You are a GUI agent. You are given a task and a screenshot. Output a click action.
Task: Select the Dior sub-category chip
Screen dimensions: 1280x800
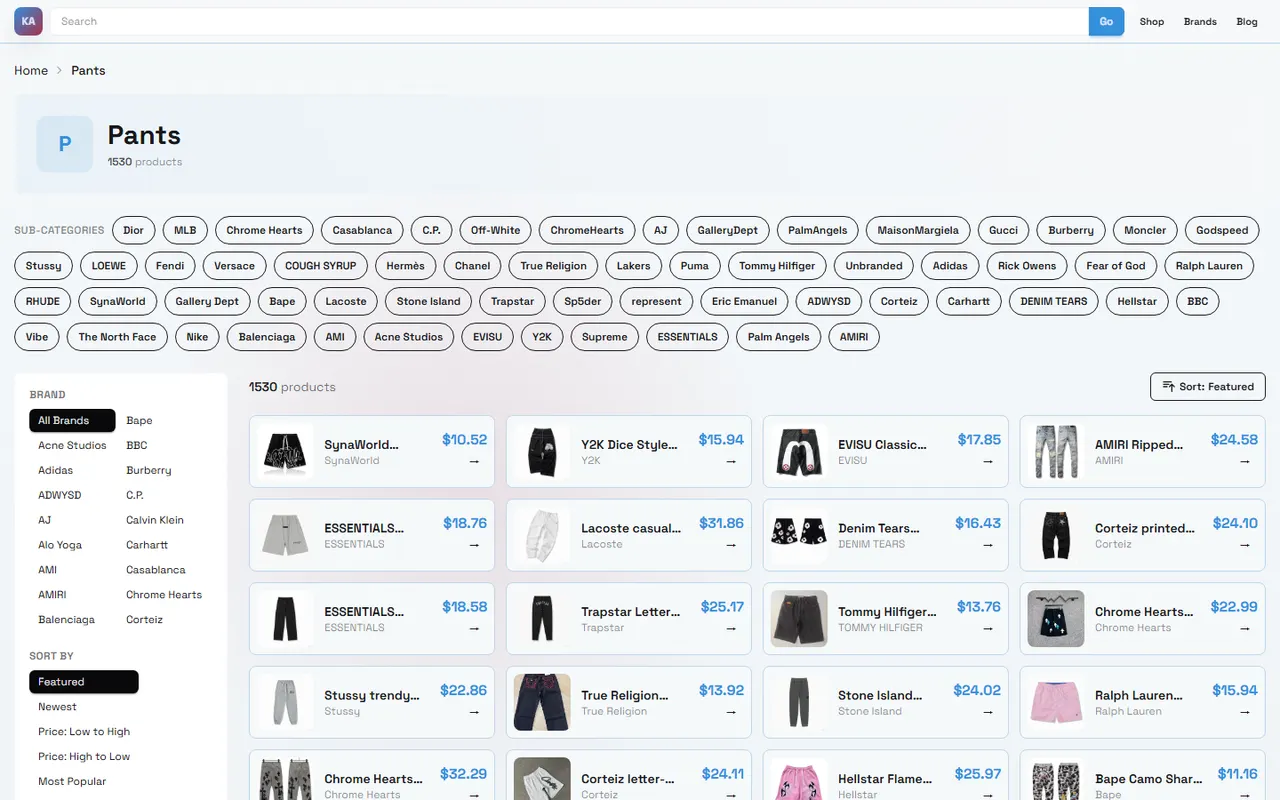pos(134,230)
